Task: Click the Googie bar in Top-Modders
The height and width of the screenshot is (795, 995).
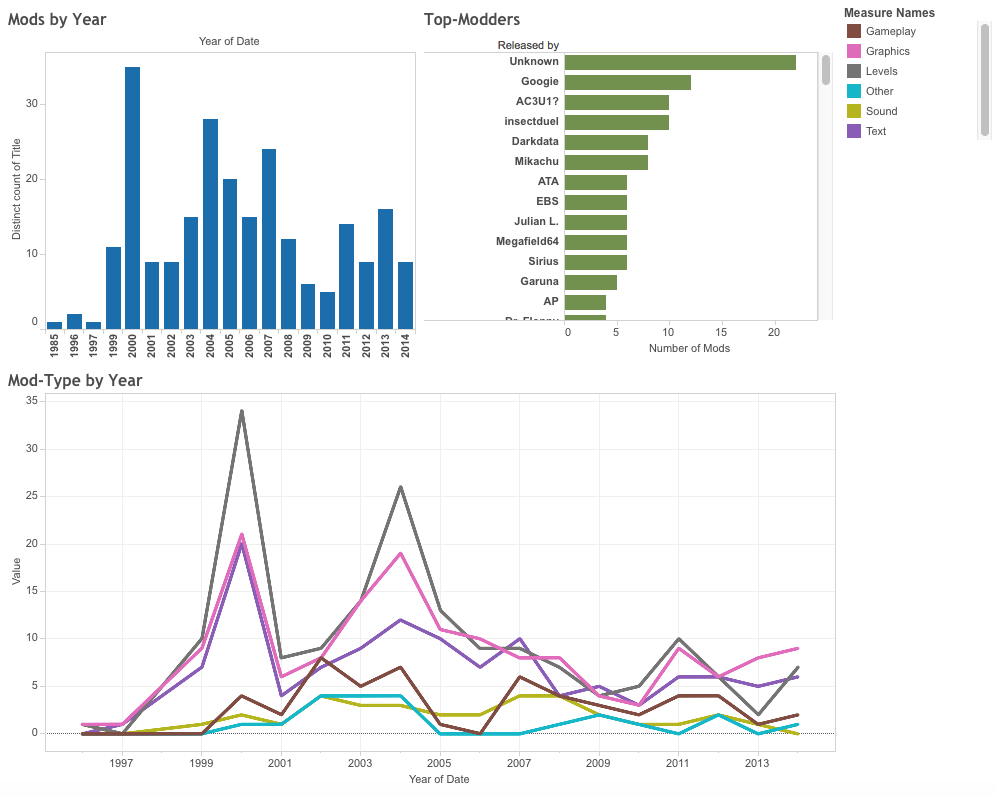Action: click(x=627, y=82)
